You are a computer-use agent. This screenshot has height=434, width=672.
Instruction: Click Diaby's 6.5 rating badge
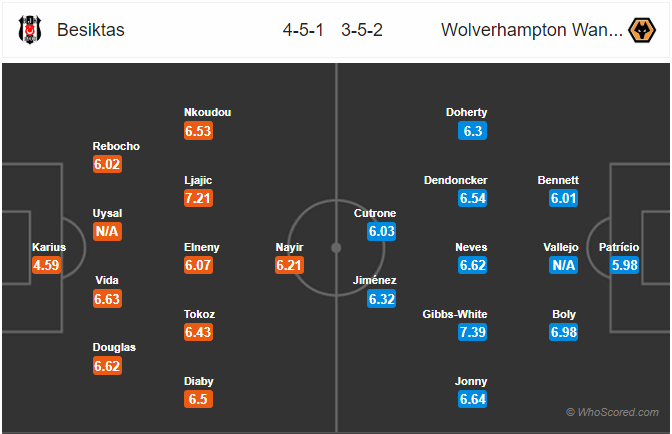click(x=198, y=399)
